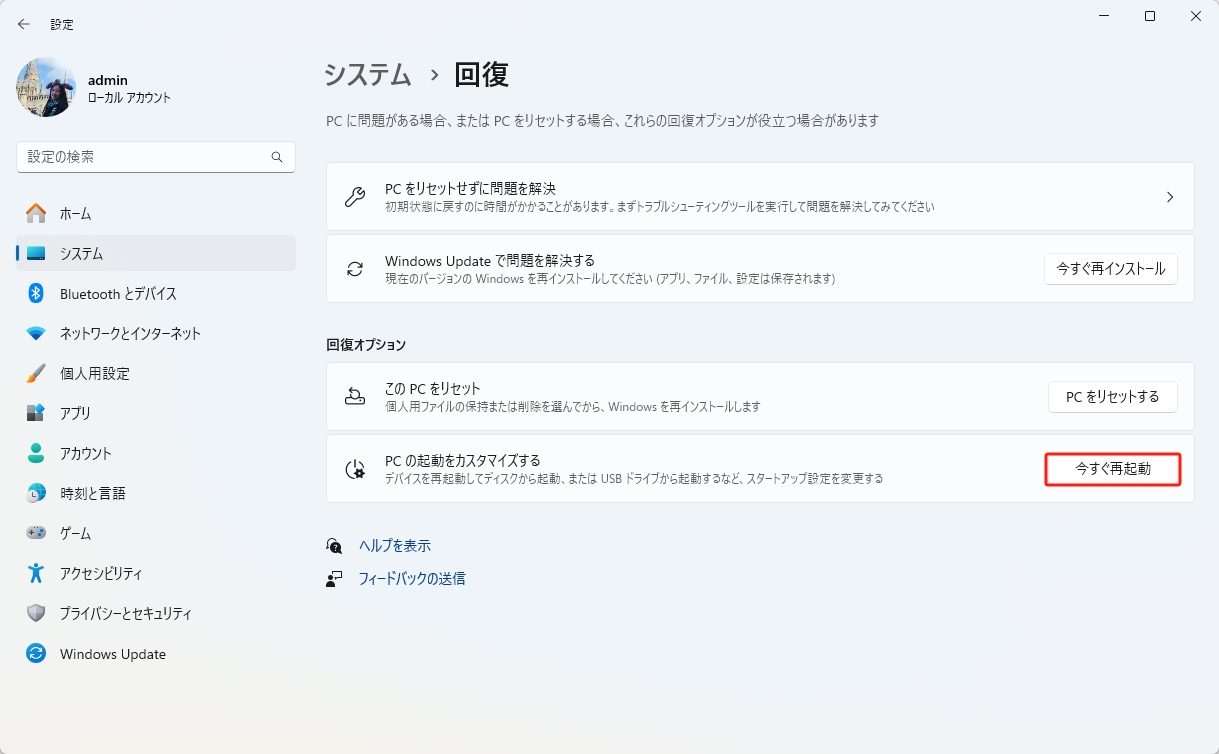Image resolution: width=1219 pixels, height=754 pixels.
Task: Click the フィードバックの送信 link
Action: (412, 578)
